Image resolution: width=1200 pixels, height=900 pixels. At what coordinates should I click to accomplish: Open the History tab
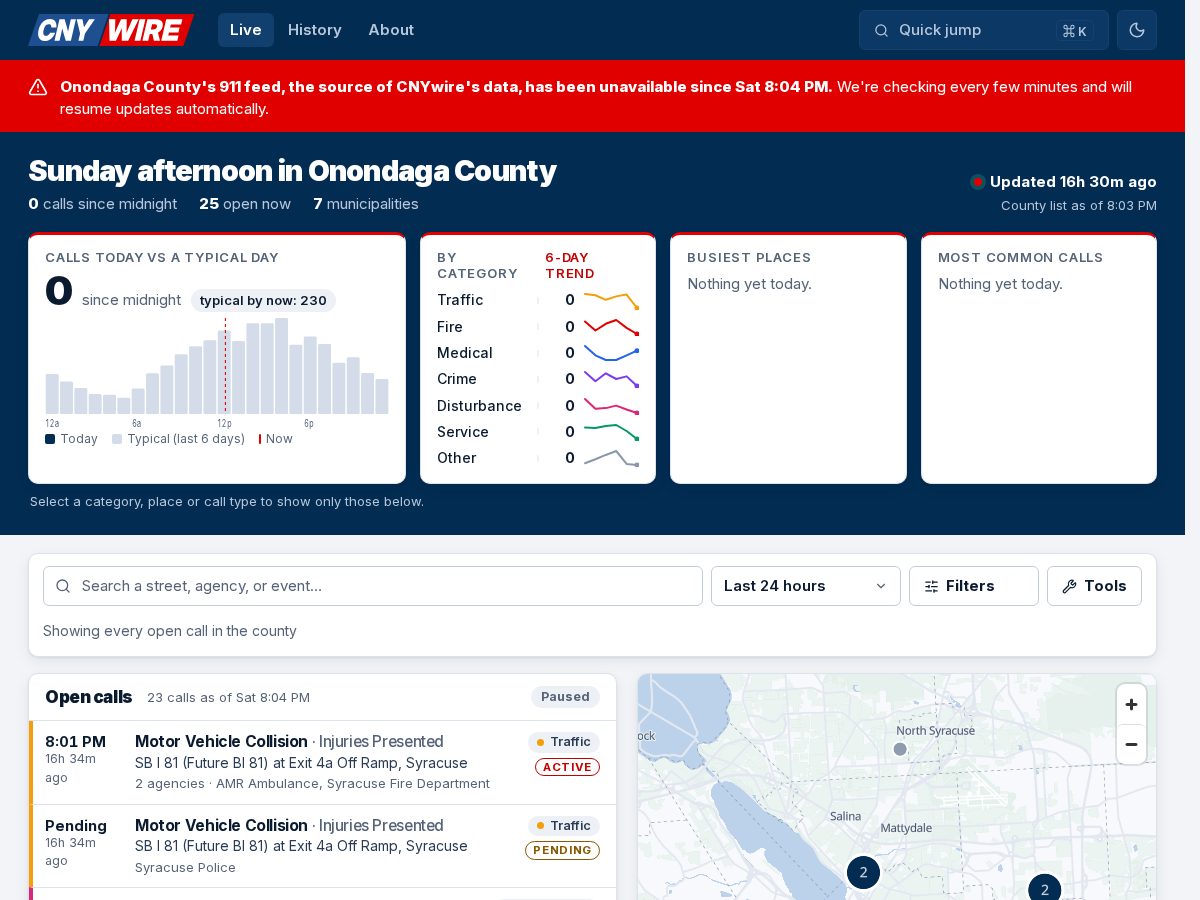click(x=315, y=30)
